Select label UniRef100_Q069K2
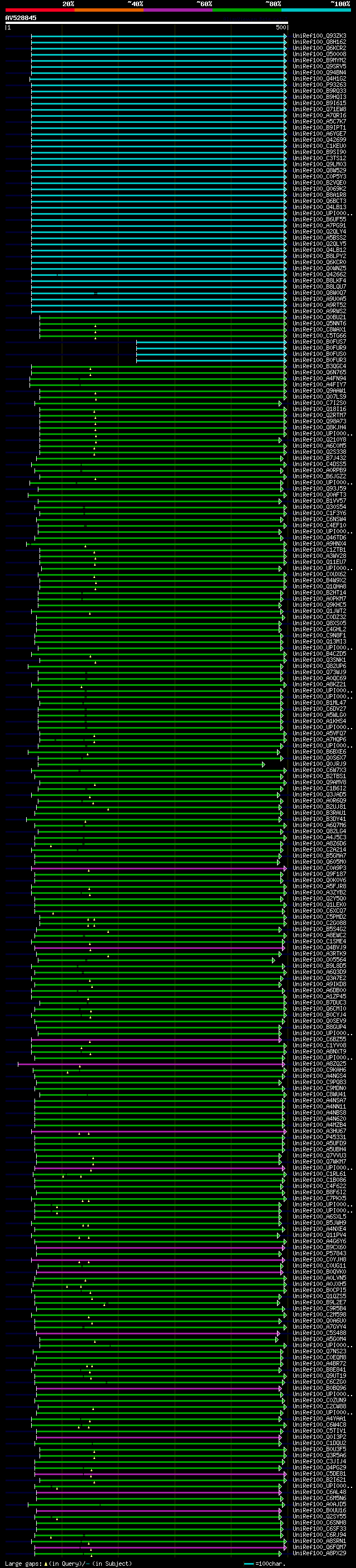The height and width of the screenshot is (1568, 356). point(319,189)
